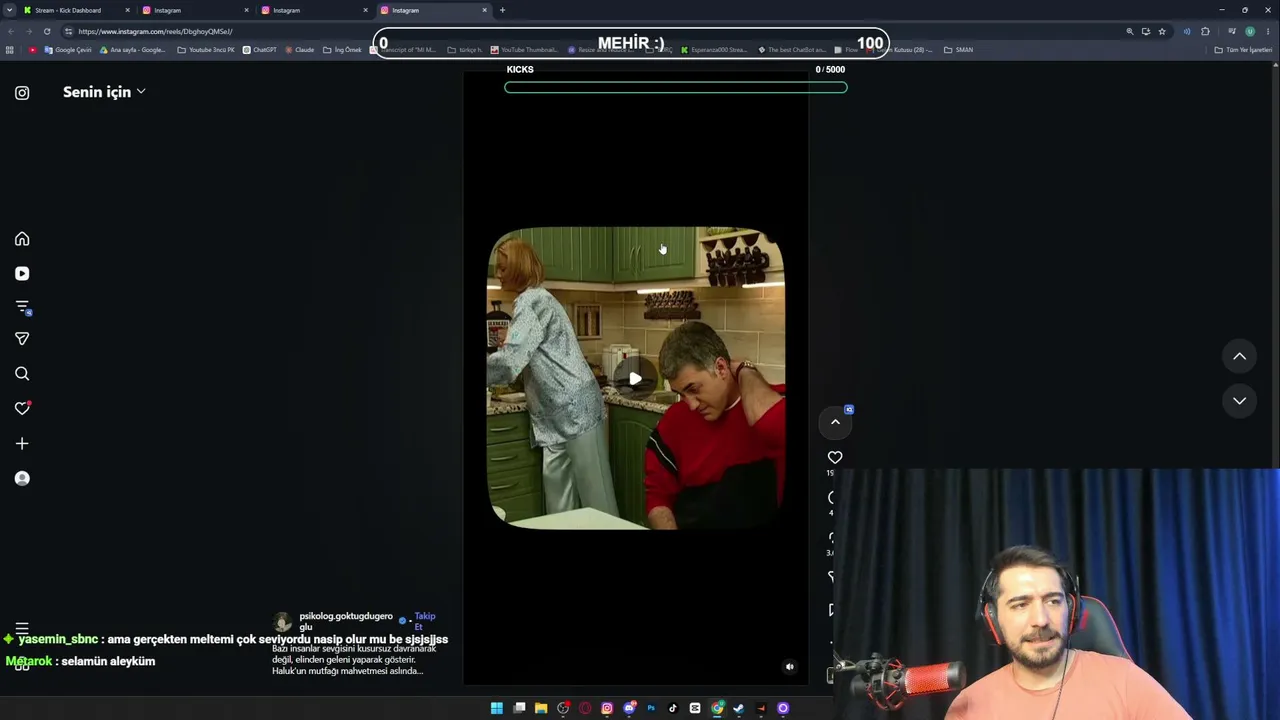Switch to the second Instagram browser tab
Viewport: 1280px width, 720px height.
pyautogui.click(x=314, y=10)
